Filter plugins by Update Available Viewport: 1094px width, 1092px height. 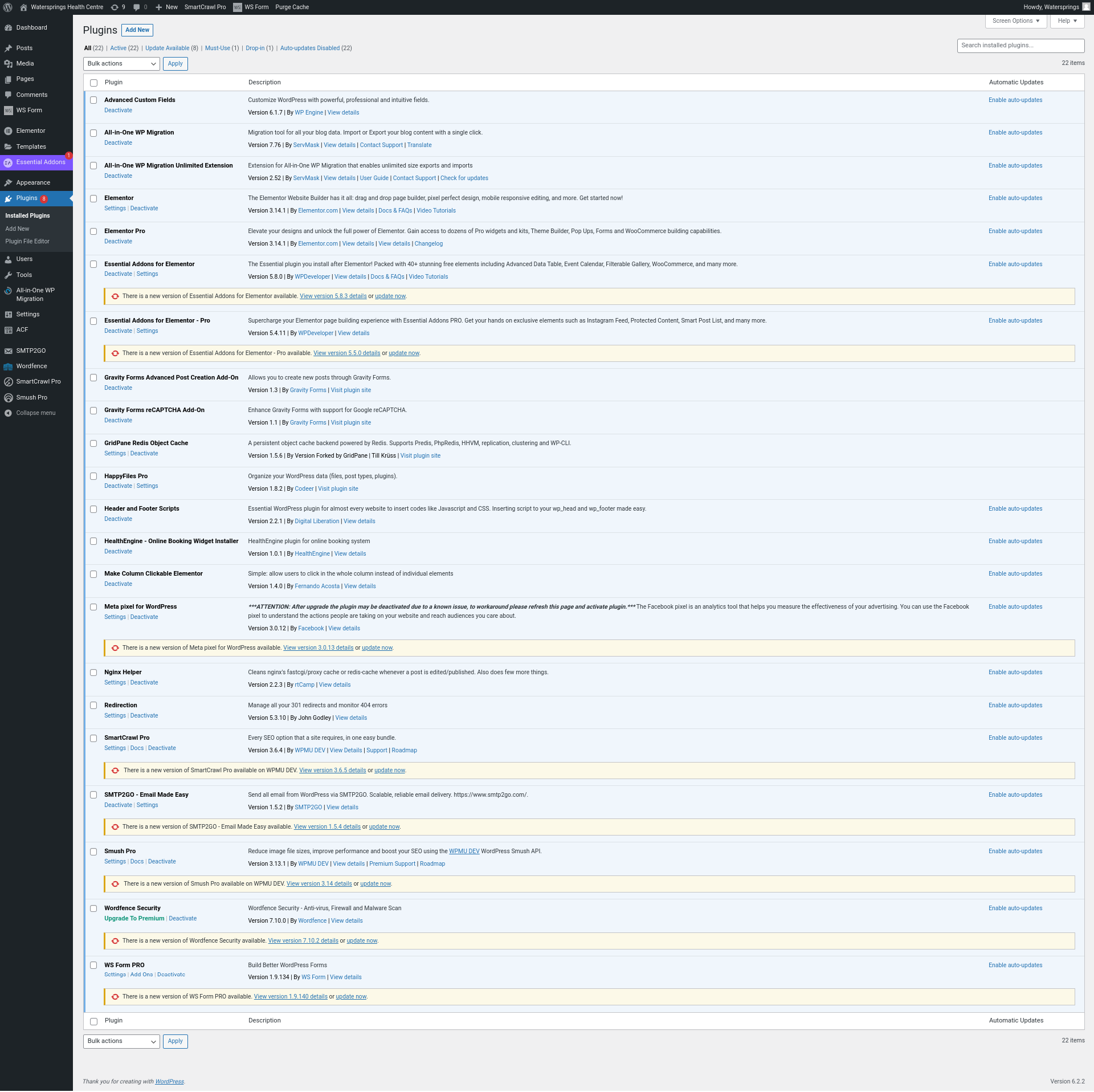[167, 48]
